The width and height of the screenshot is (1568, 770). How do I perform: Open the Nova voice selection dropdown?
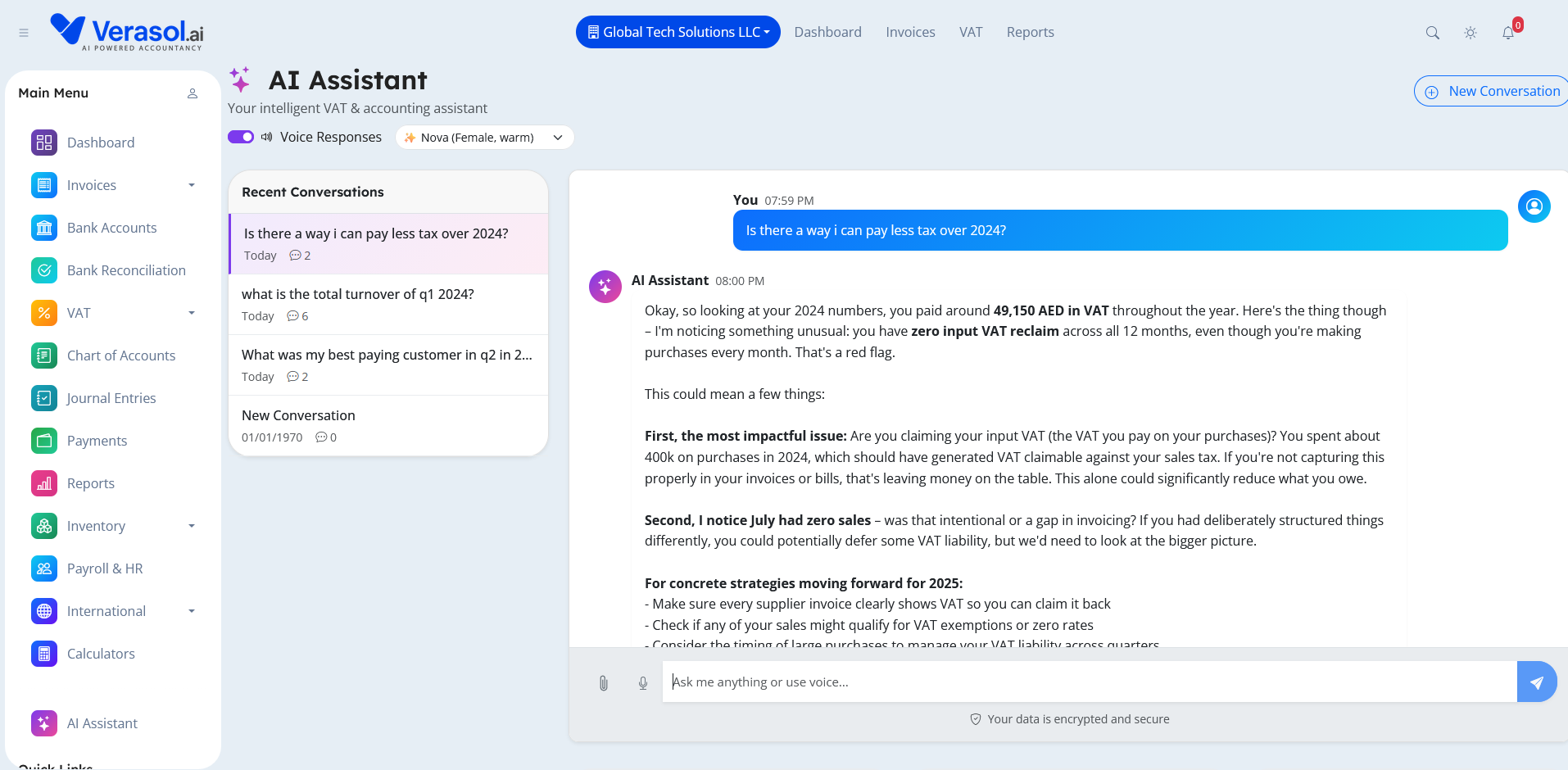pyautogui.click(x=483, y=137)
